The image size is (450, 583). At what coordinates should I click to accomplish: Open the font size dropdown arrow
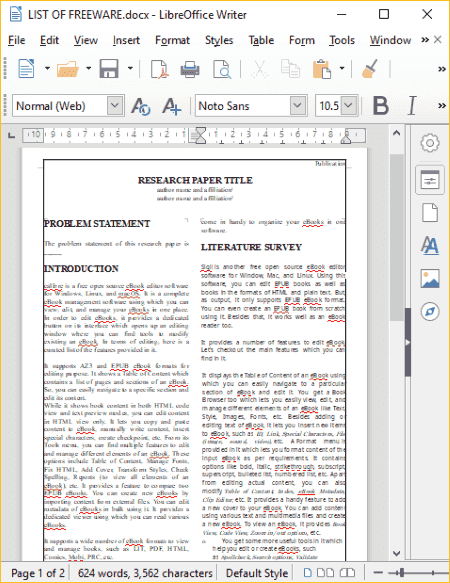point(349,106)
